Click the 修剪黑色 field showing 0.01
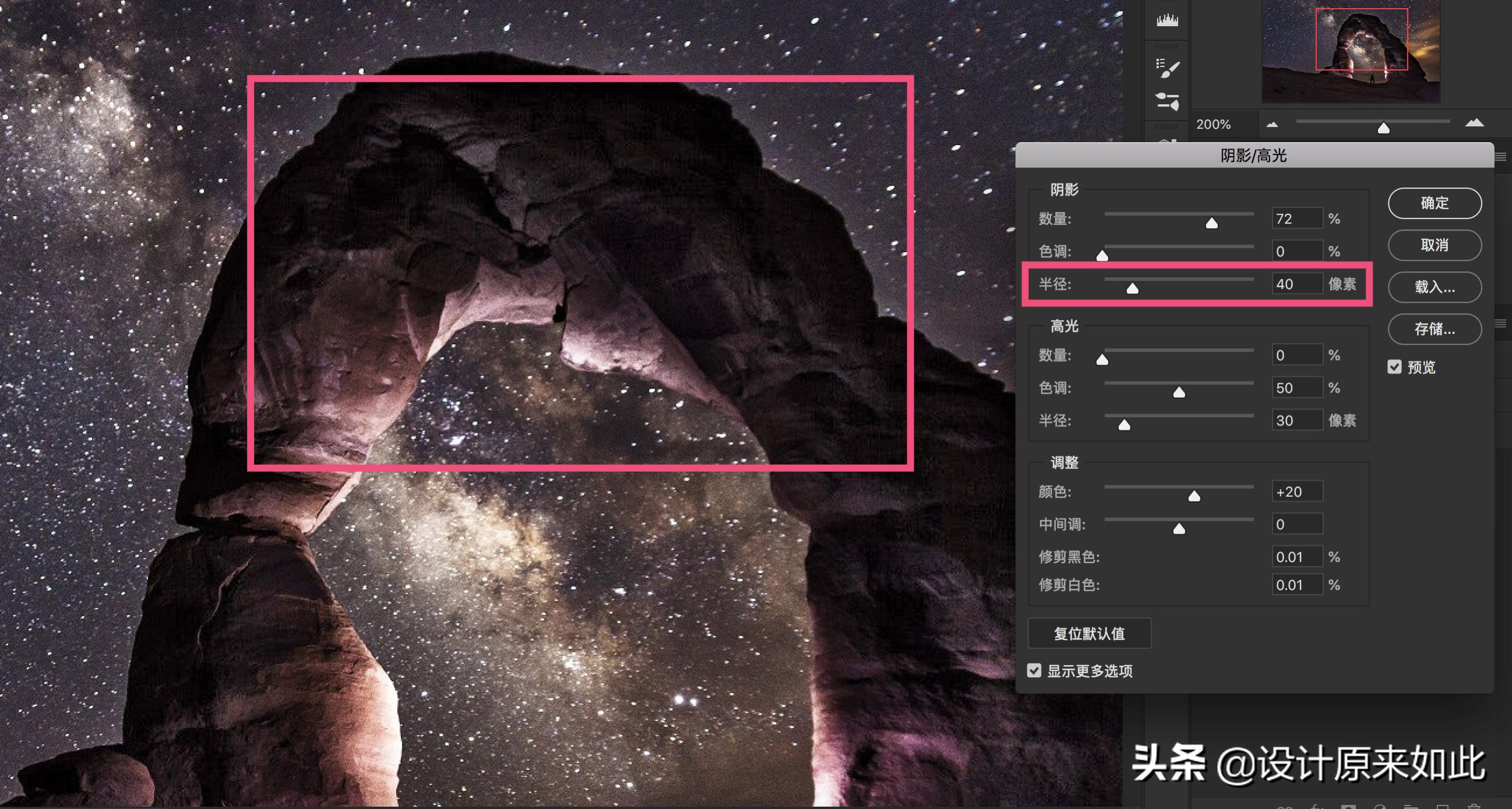Viewport: 1512px width, 809px height. point(1296,557)
